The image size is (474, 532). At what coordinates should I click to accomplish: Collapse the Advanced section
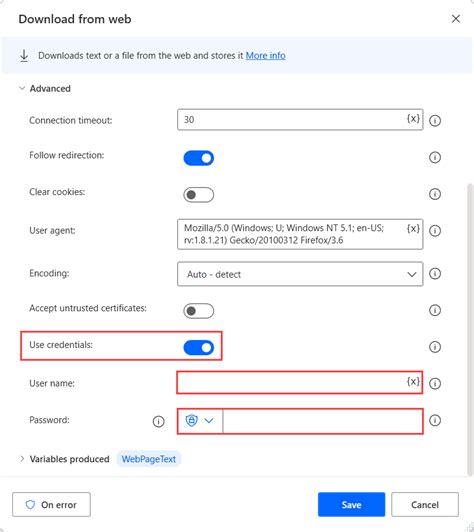pos(45,89)
